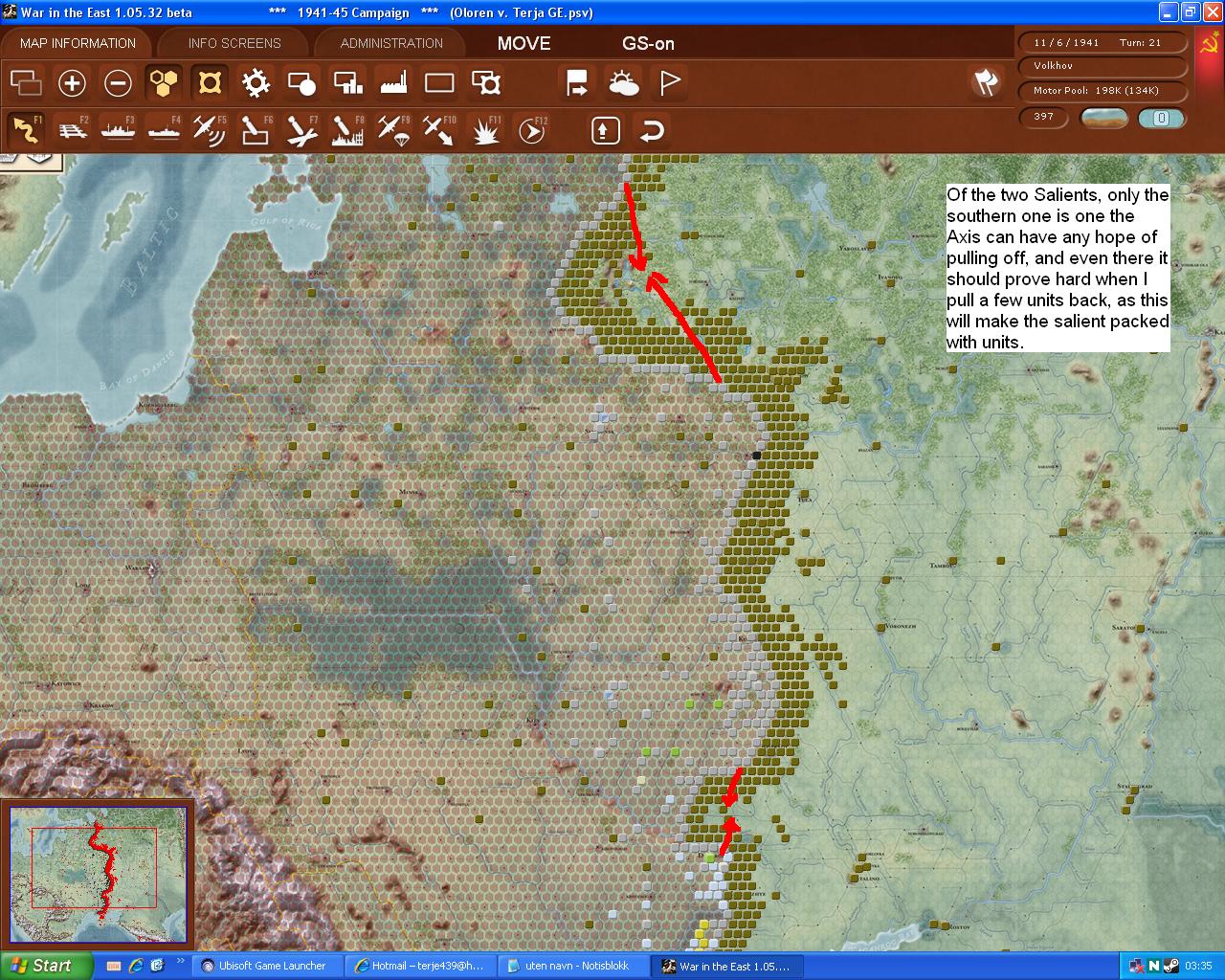Select the F2 rail mode

tap(72, 129)
